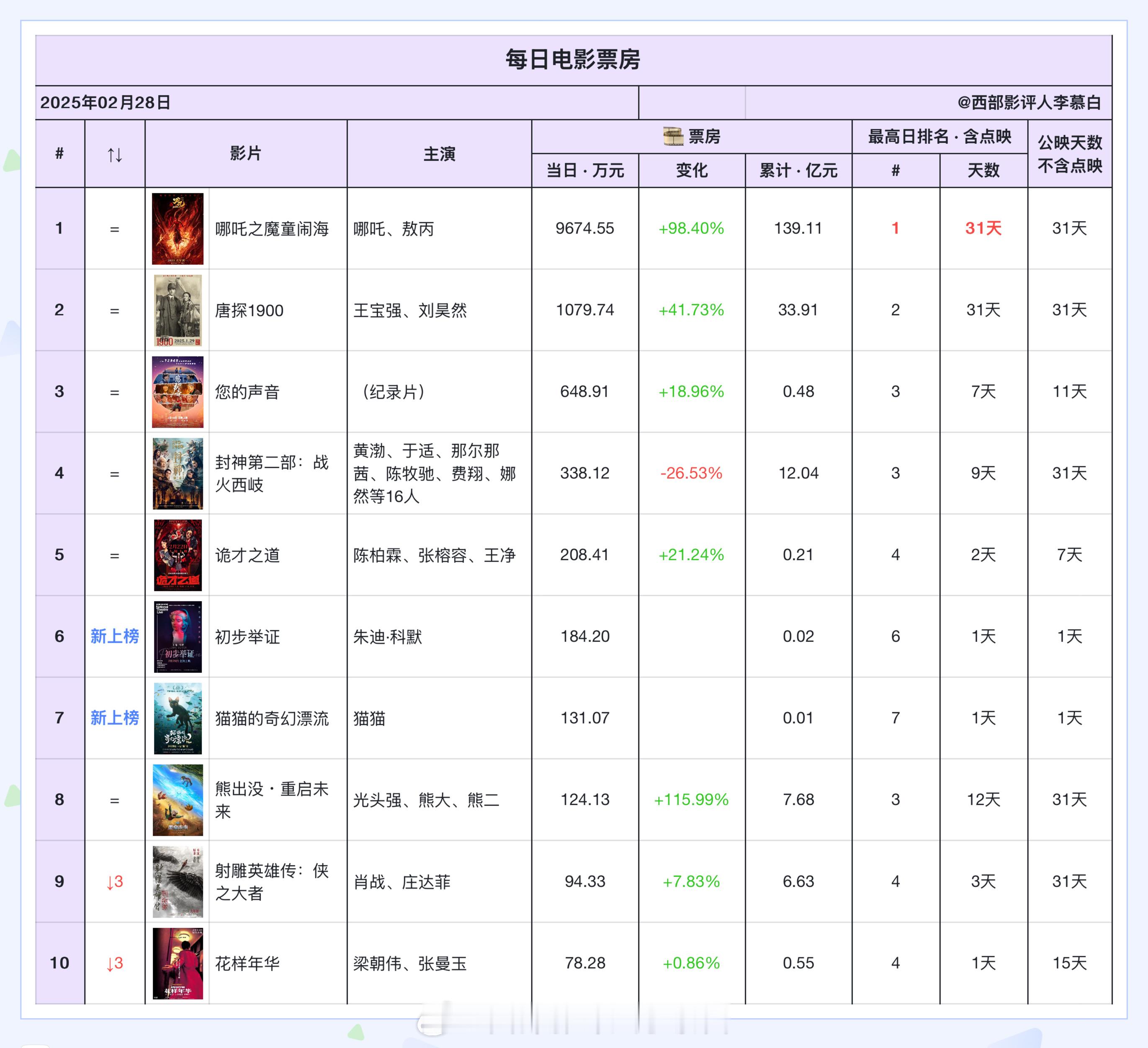
Task: Click the 影片 column header
Action: click(245, 153)
